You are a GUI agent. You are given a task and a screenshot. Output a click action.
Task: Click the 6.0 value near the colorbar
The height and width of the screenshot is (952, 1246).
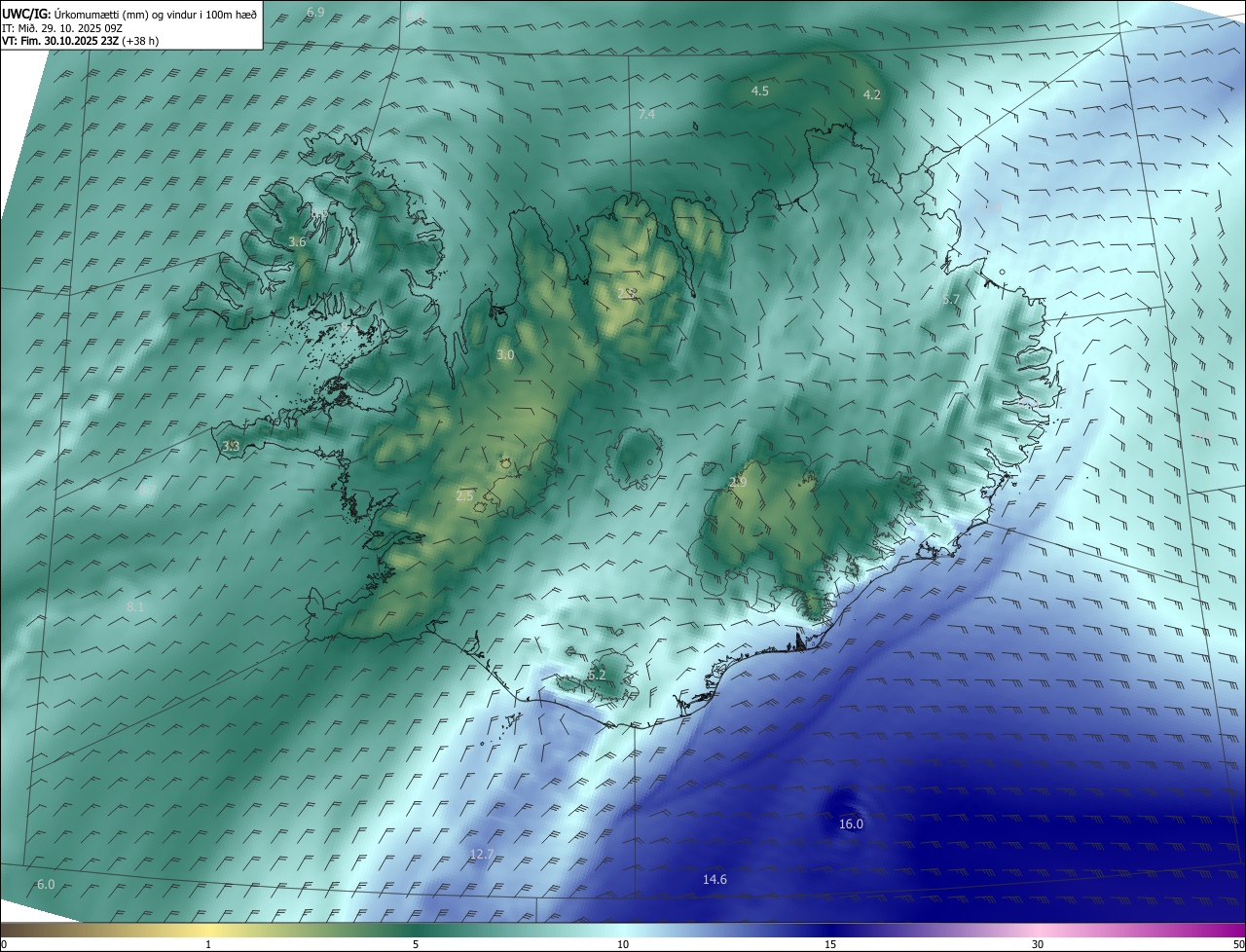coord(46,885)
